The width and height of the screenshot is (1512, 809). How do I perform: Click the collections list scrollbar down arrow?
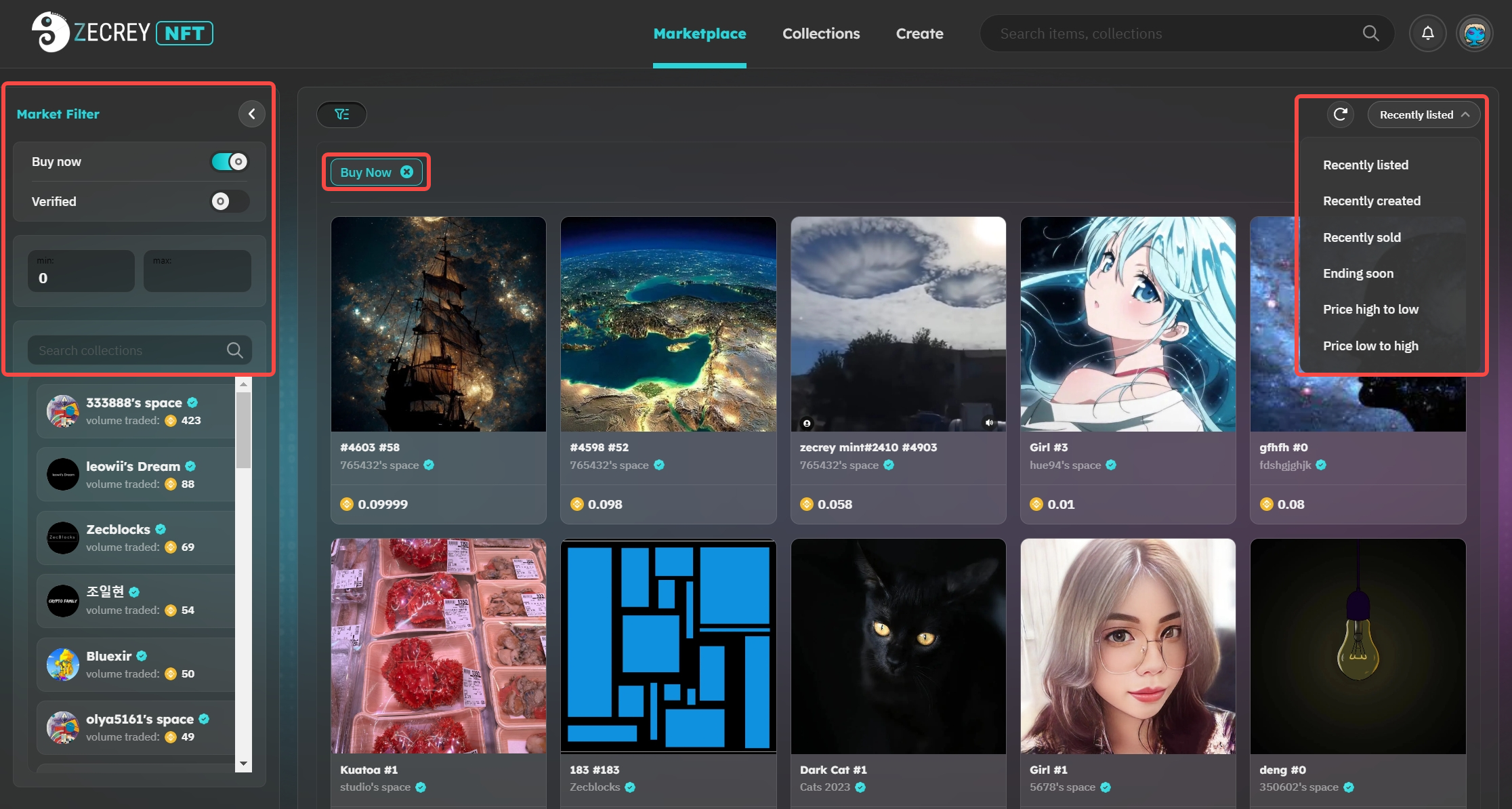pyautogui.click(x=243, y=764)
